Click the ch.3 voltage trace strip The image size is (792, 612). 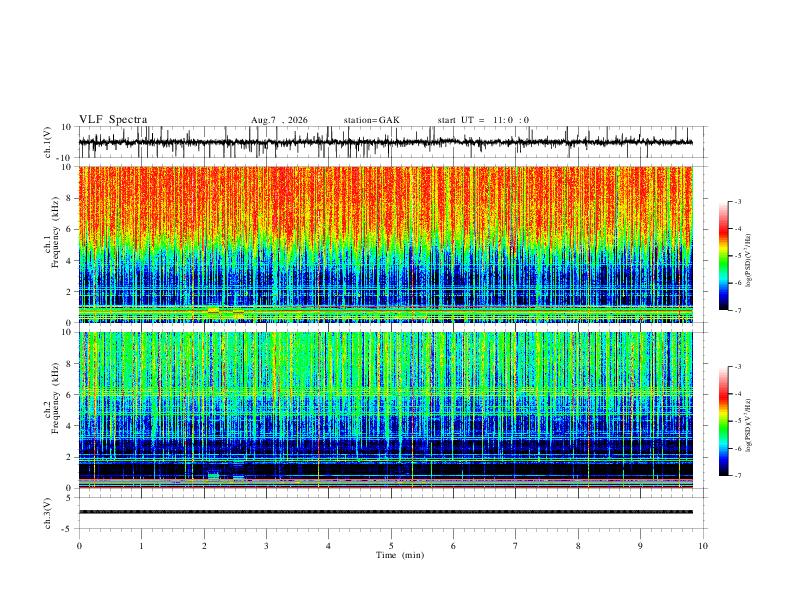tap(385, 512)
